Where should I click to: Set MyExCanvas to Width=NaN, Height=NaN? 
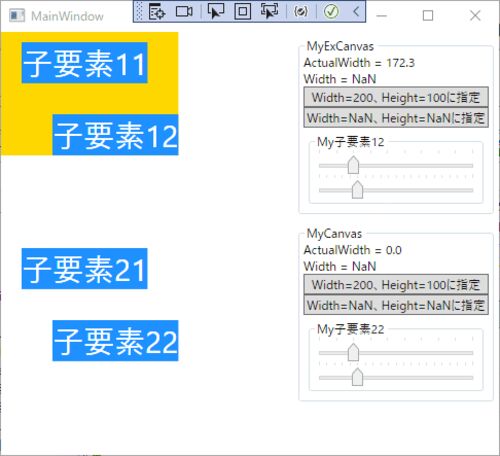pos(396,118)
